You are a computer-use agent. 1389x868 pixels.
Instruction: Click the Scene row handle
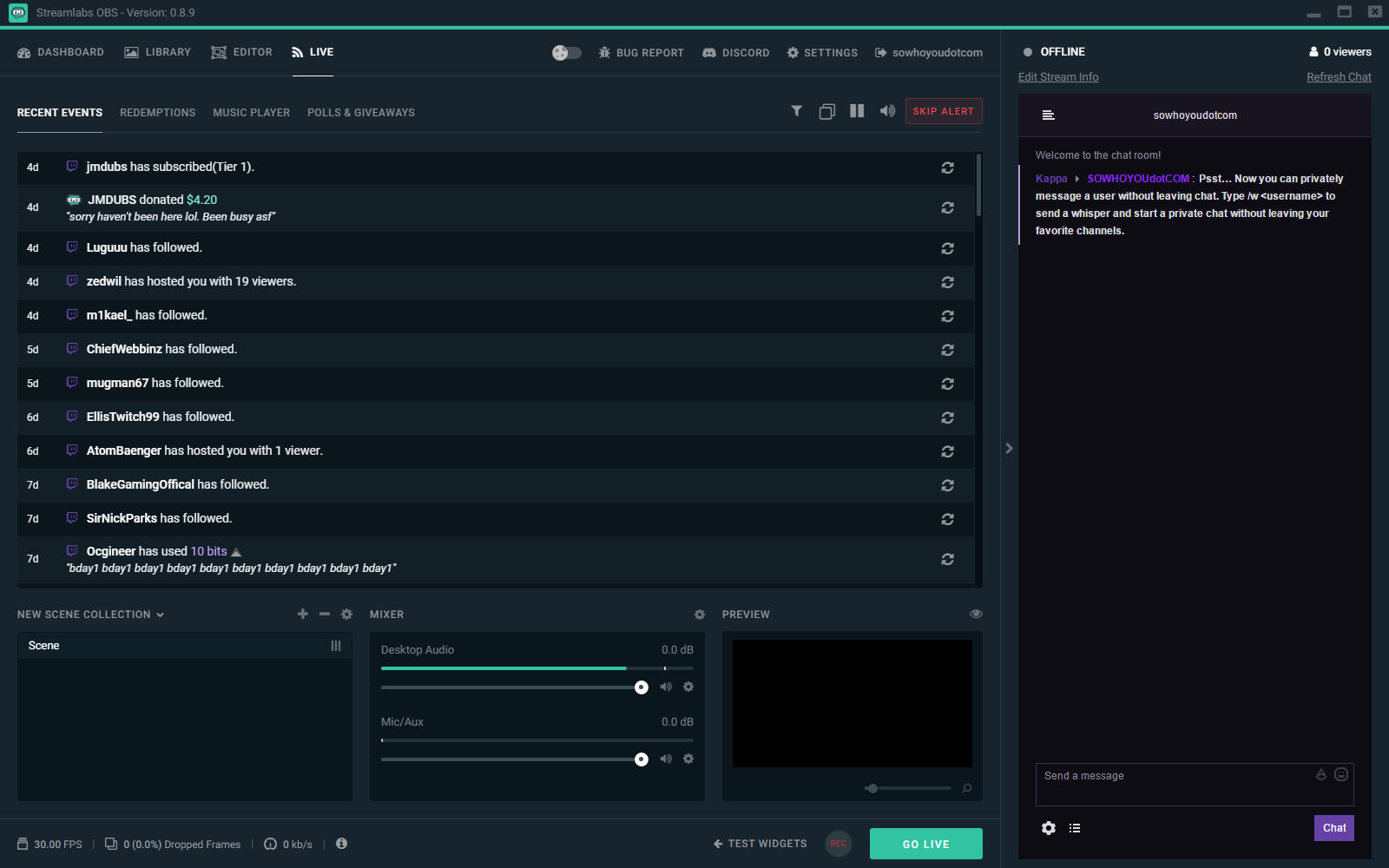[x=336, y=646]
